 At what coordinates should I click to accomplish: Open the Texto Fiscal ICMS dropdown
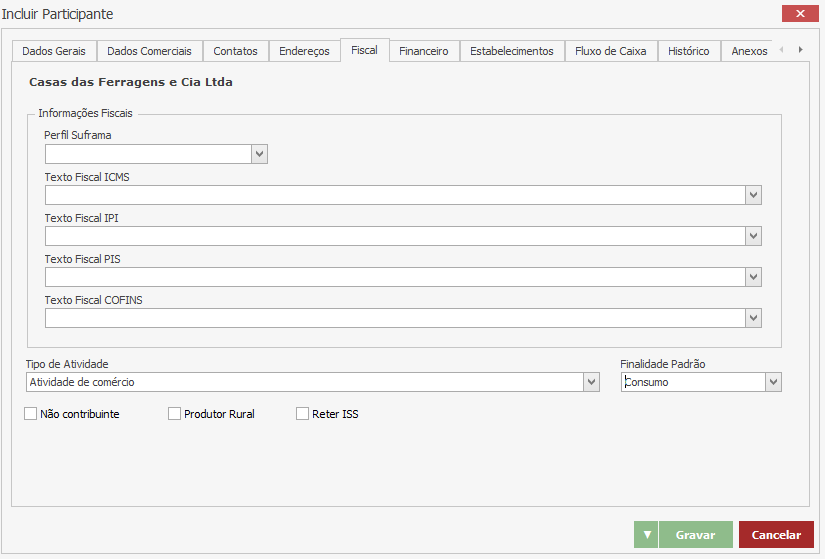[753, 195]
